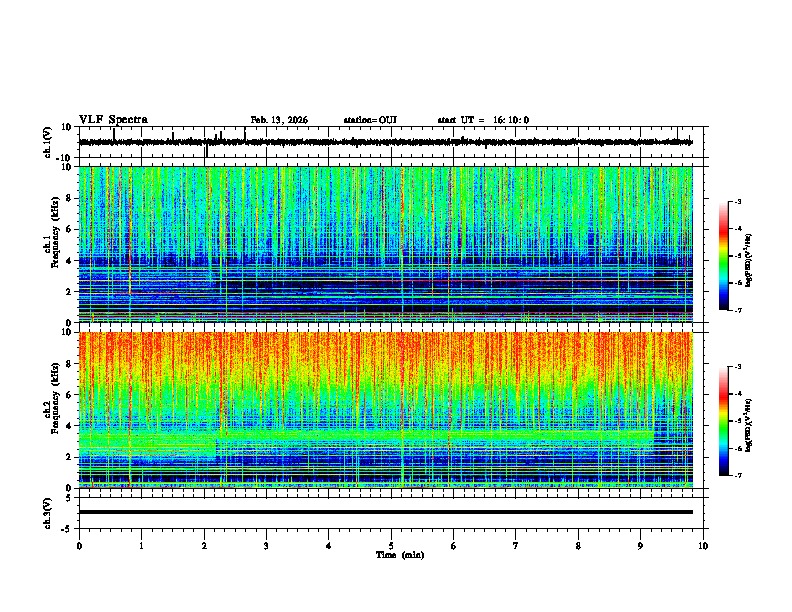Click tick label "1" on the Time axis
792x612 pixels.
141,546
